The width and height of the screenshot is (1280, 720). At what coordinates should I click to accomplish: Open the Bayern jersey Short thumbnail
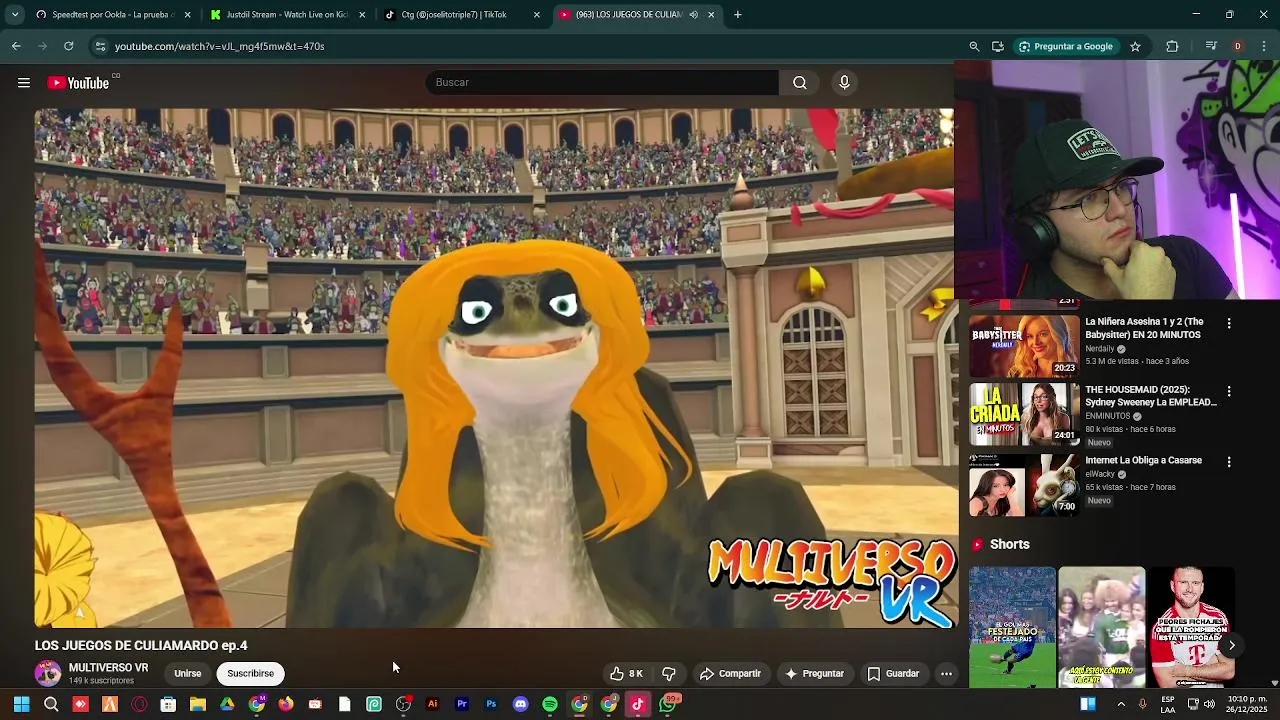click(x=1191, y=627)
